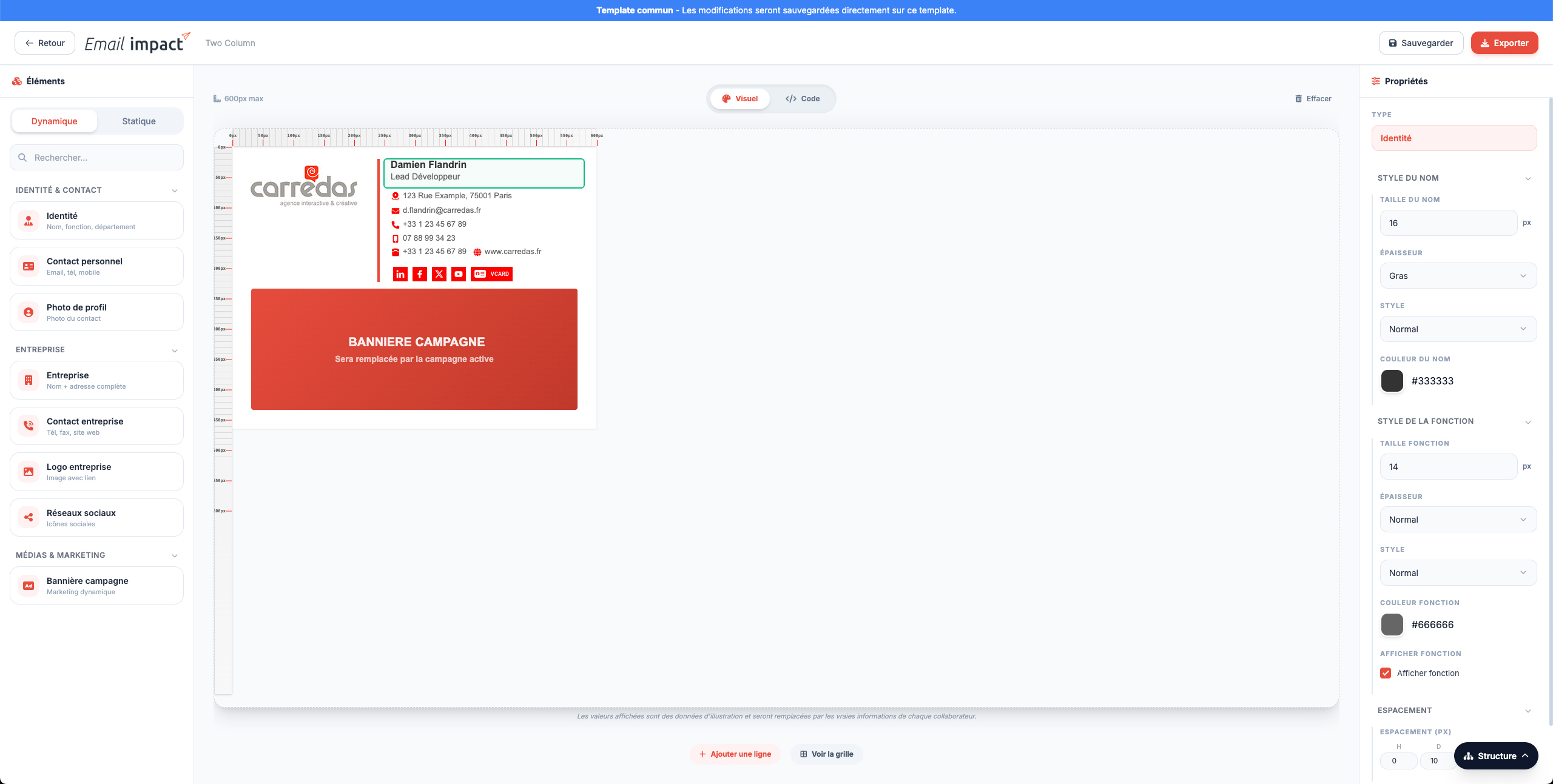The image size is (1553, 784).
Task: Select the Dynamique tab
Action: (55, 121)
